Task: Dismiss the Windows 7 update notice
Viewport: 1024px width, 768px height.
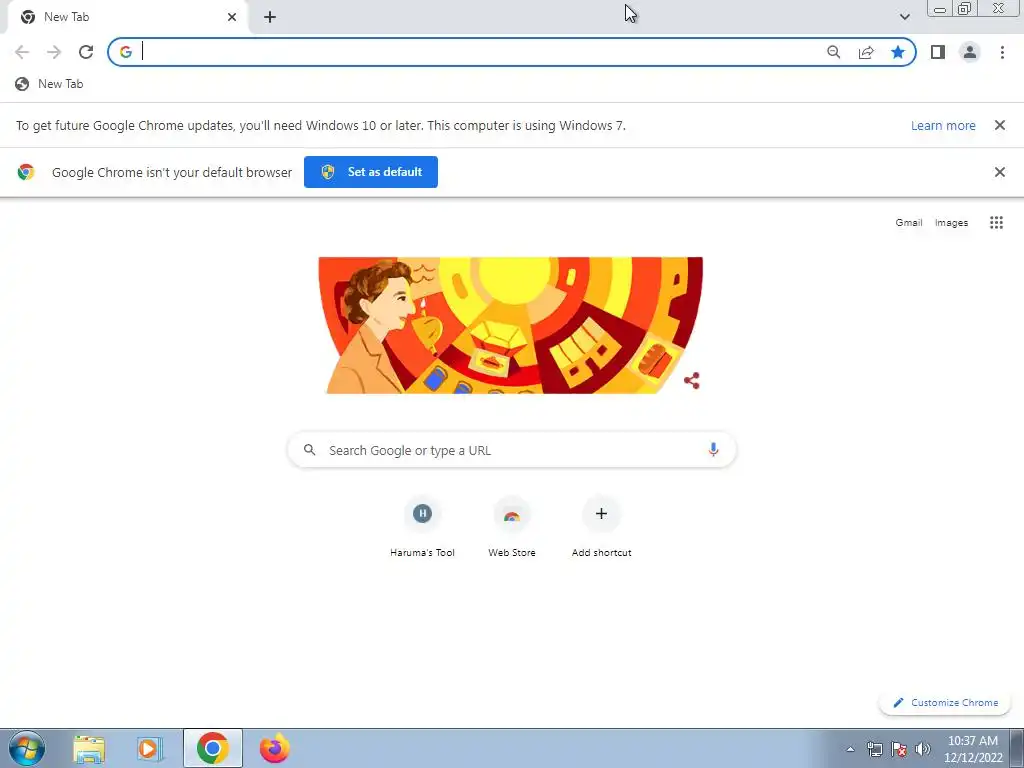Action: click(999, 125)
